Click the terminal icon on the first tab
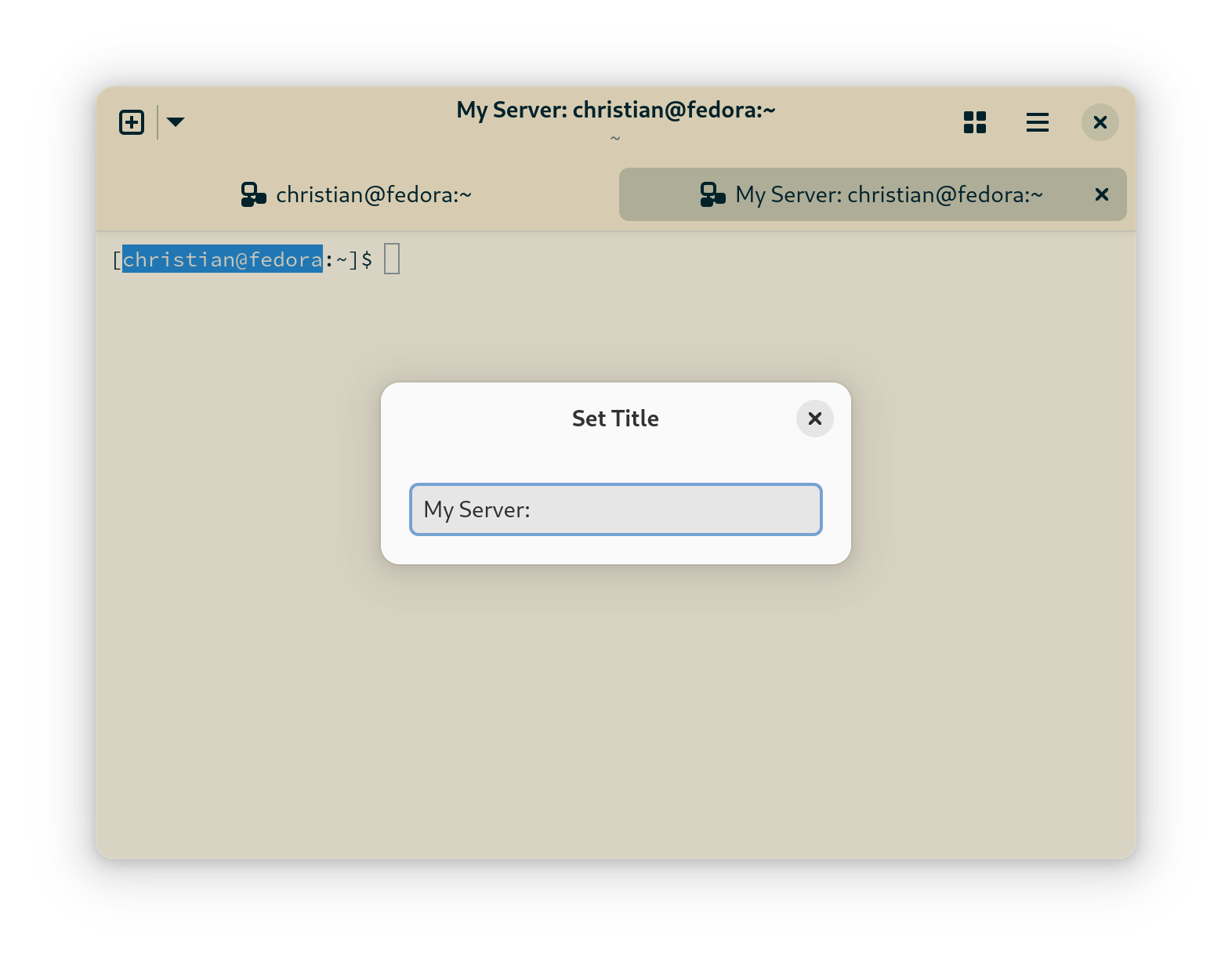The width and height of the screenshot is (1232, 964). (x=253, y=194)
